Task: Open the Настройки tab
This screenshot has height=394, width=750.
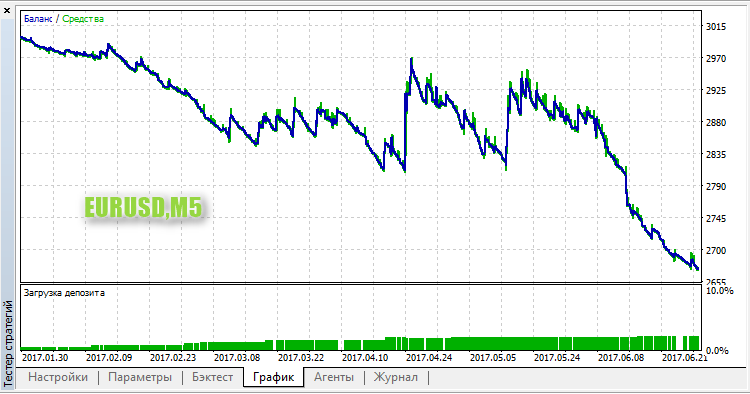Action: [58, 377]
